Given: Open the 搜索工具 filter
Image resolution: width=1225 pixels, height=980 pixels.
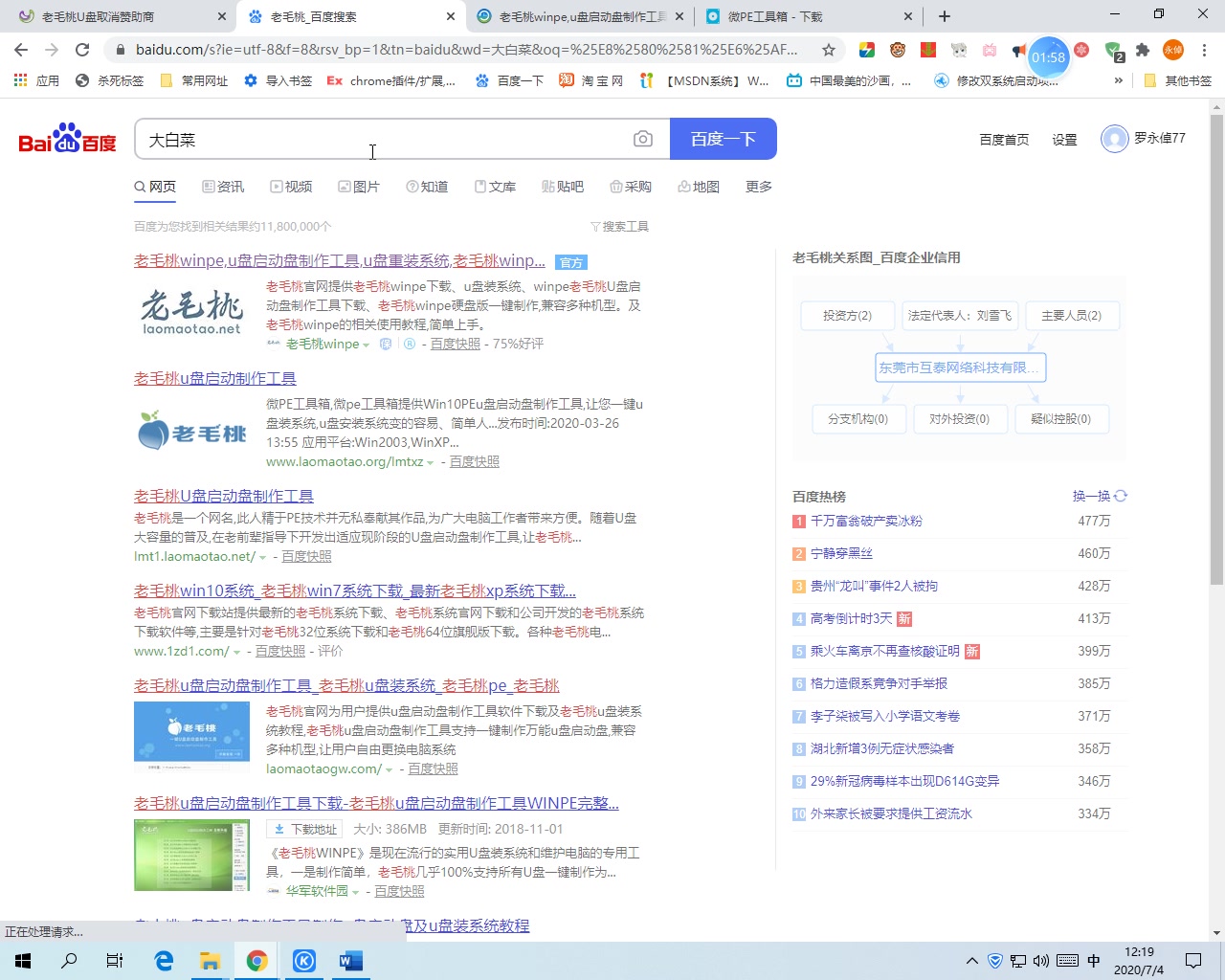Looking at the screenshot, I should coord(620,226).
